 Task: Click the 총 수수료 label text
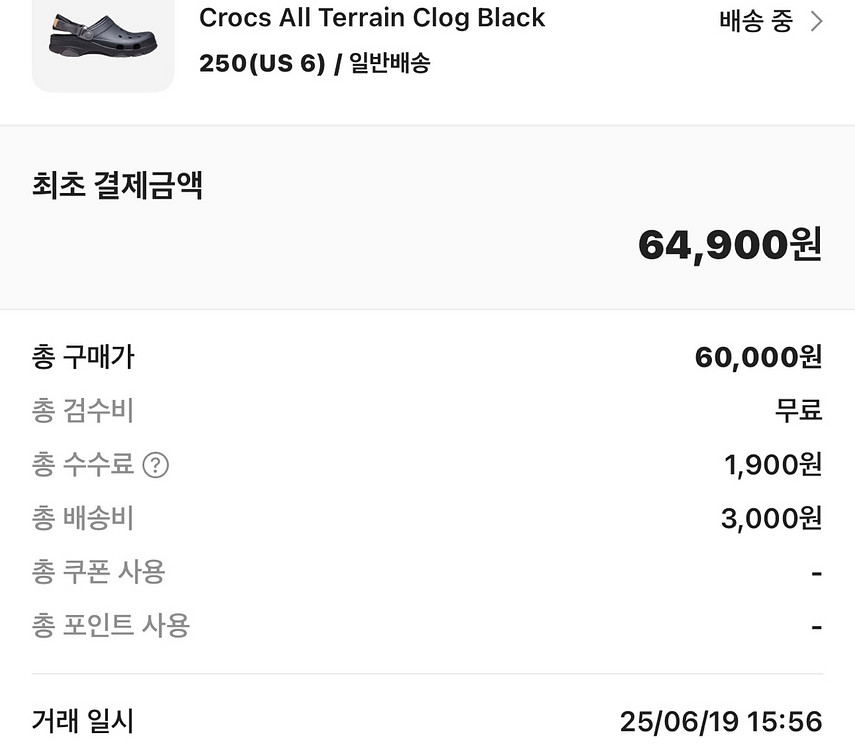(x=83, y=464)
